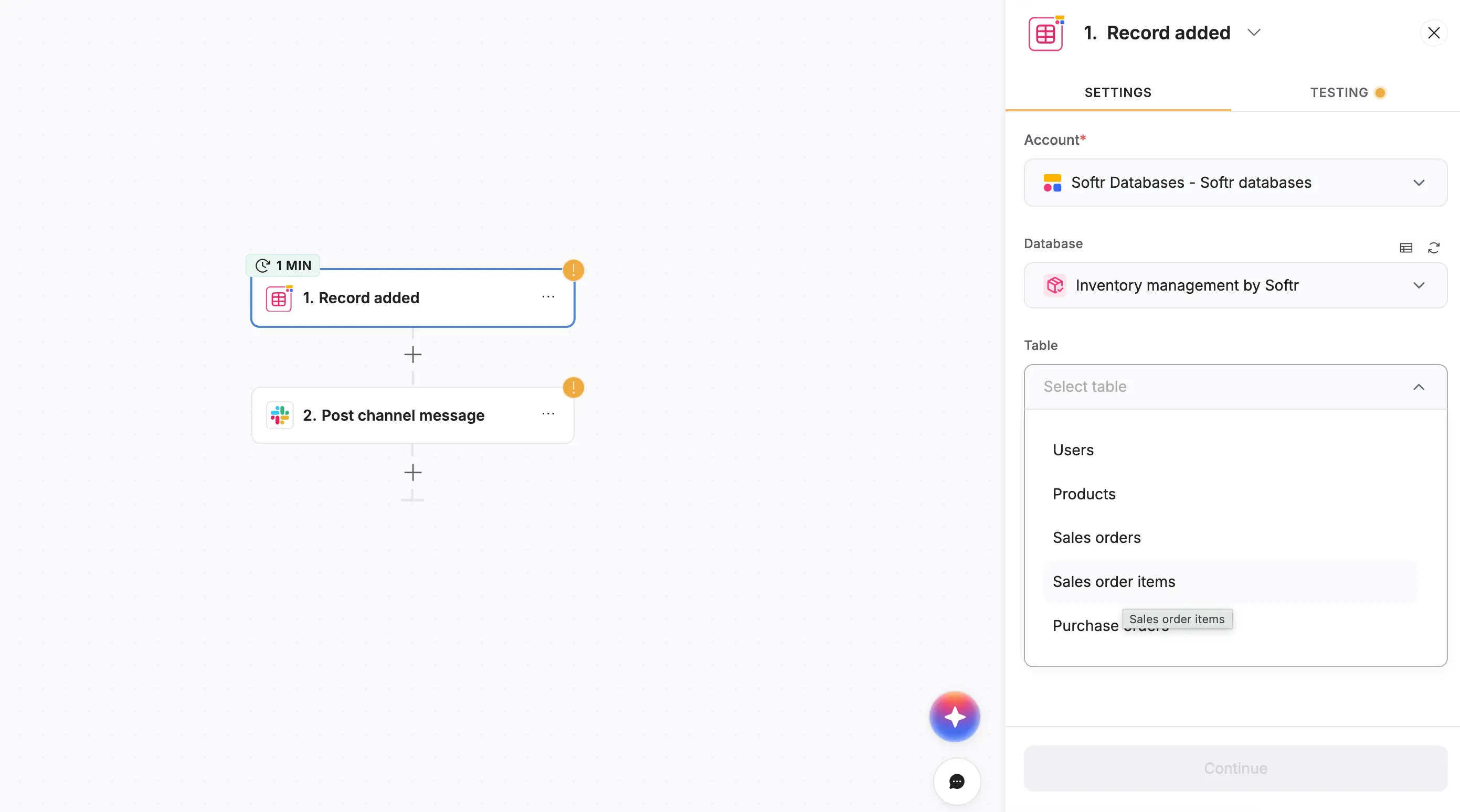Click the Slack icon on Post channel message step
Screen dimensions: 1460x812
tap(278, 414)
